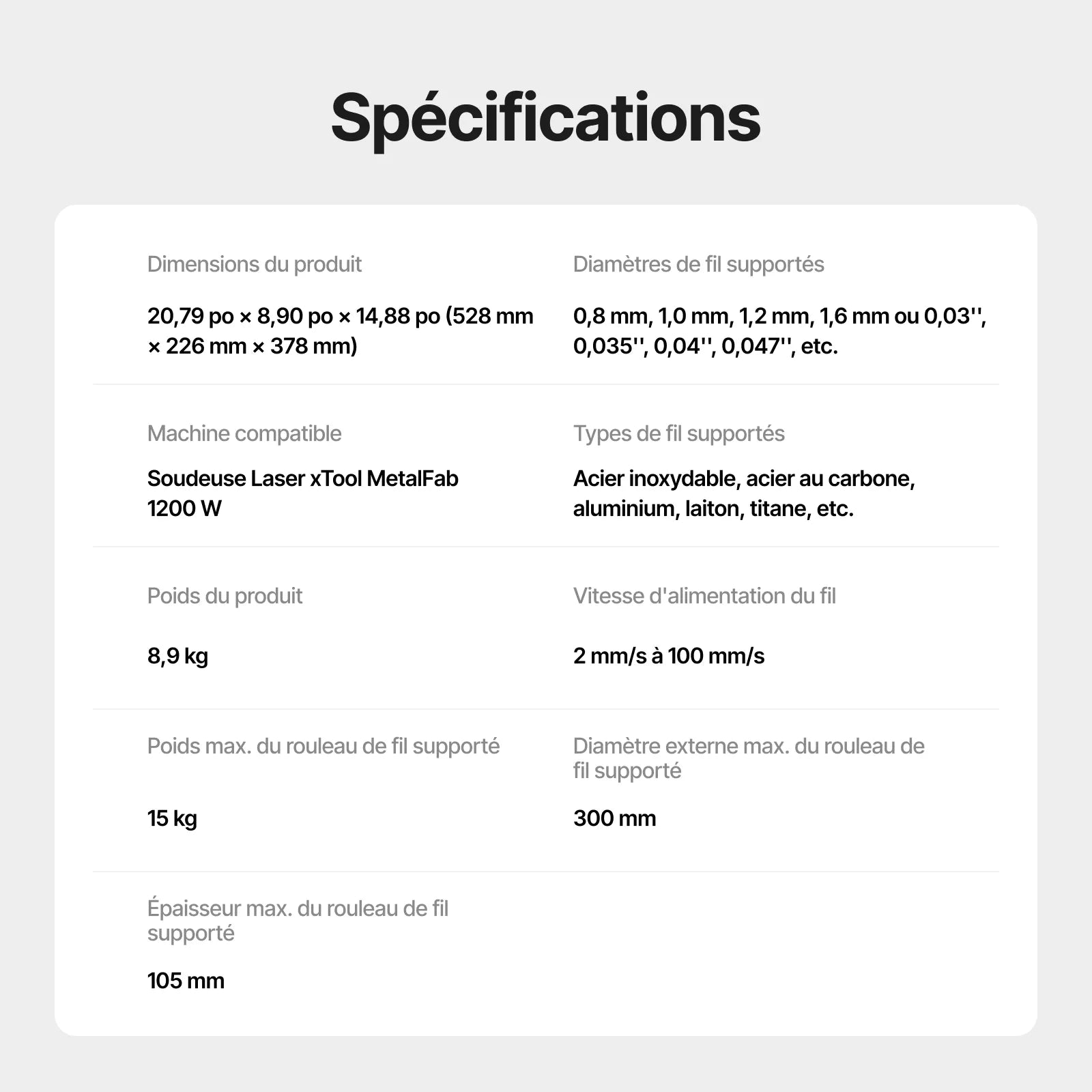Select Vitesse d'alimentation du fil label
This screenshot has width=1092, height=1092.
[704, 597]
